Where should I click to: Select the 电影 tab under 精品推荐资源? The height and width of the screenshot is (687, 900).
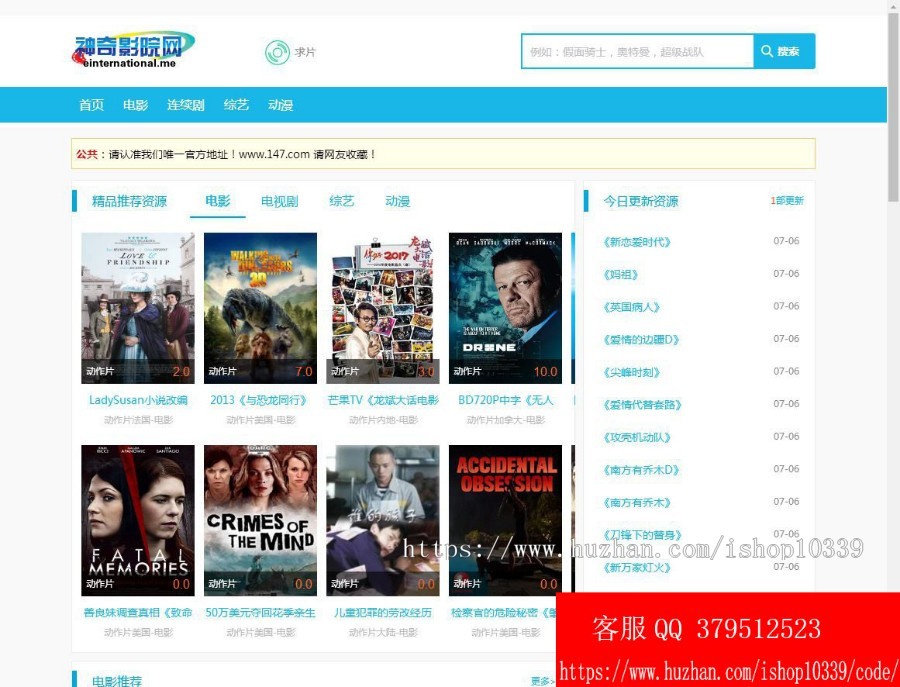218,201
